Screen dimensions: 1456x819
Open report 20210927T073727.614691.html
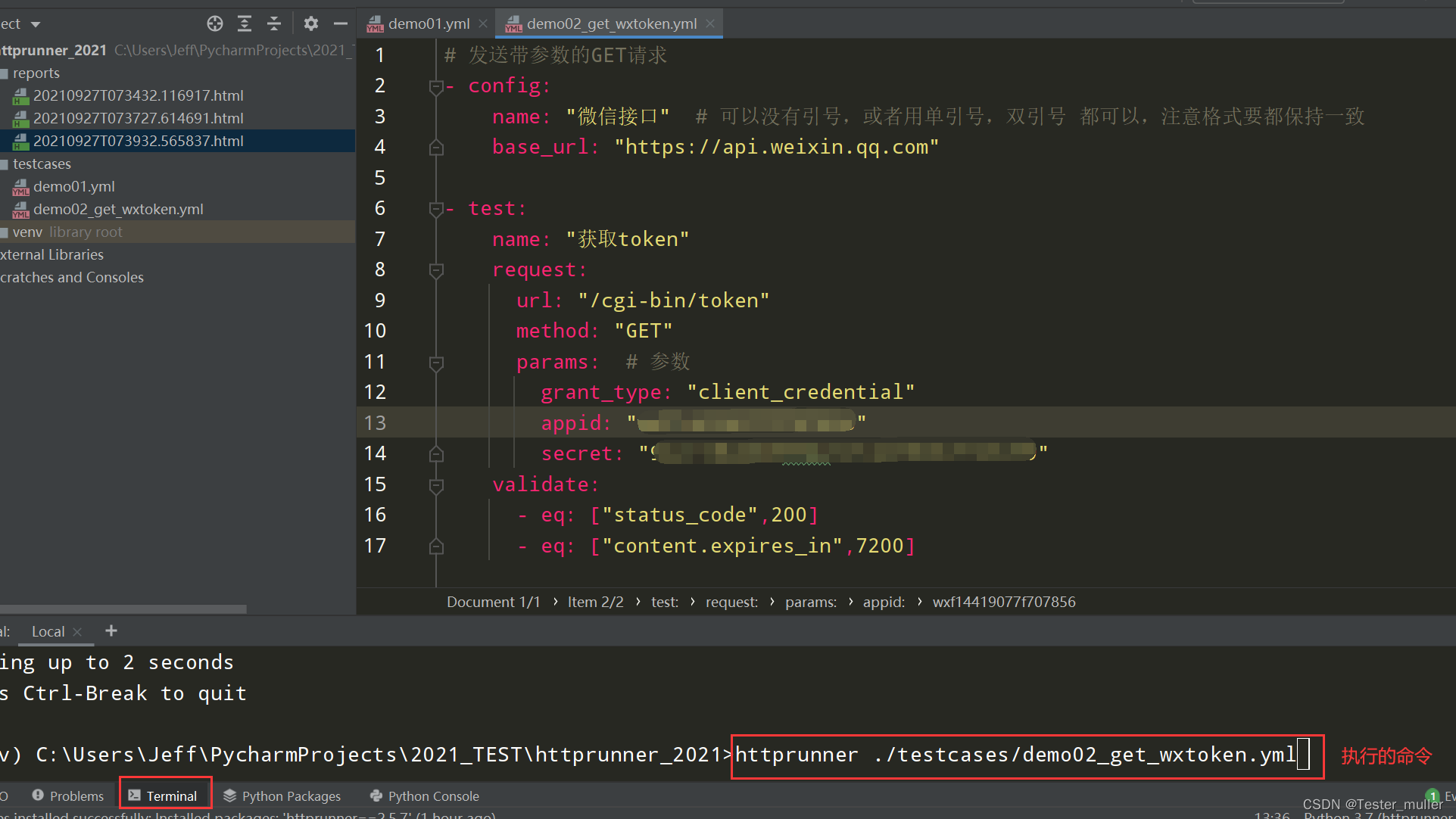click(138, 118)
